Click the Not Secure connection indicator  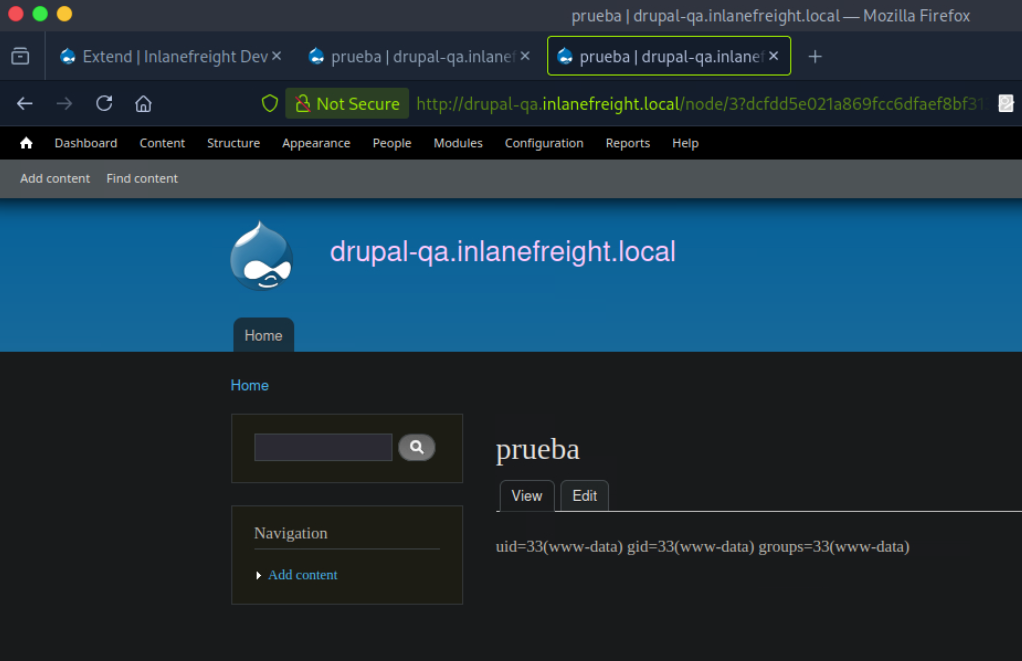347,104
